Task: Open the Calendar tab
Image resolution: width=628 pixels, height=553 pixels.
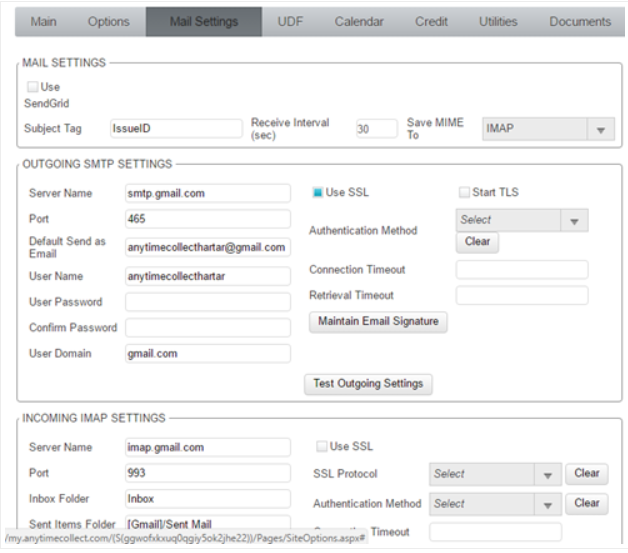Action: coord(358,21)
